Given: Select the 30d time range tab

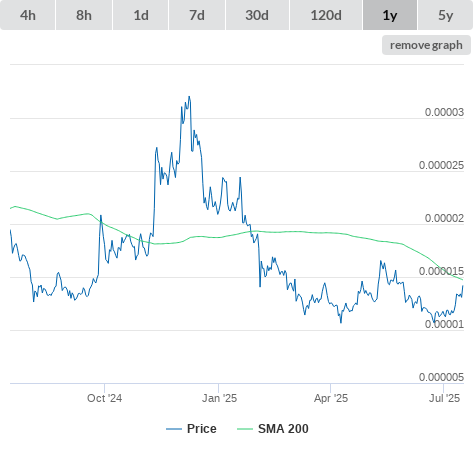Looking at the screenshot, I should tap(257, 15).
